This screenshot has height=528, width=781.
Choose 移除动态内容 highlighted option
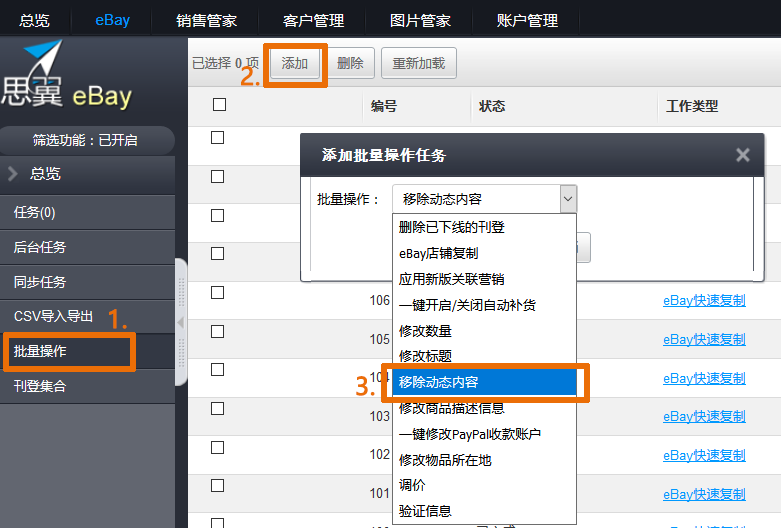point(484,382)
